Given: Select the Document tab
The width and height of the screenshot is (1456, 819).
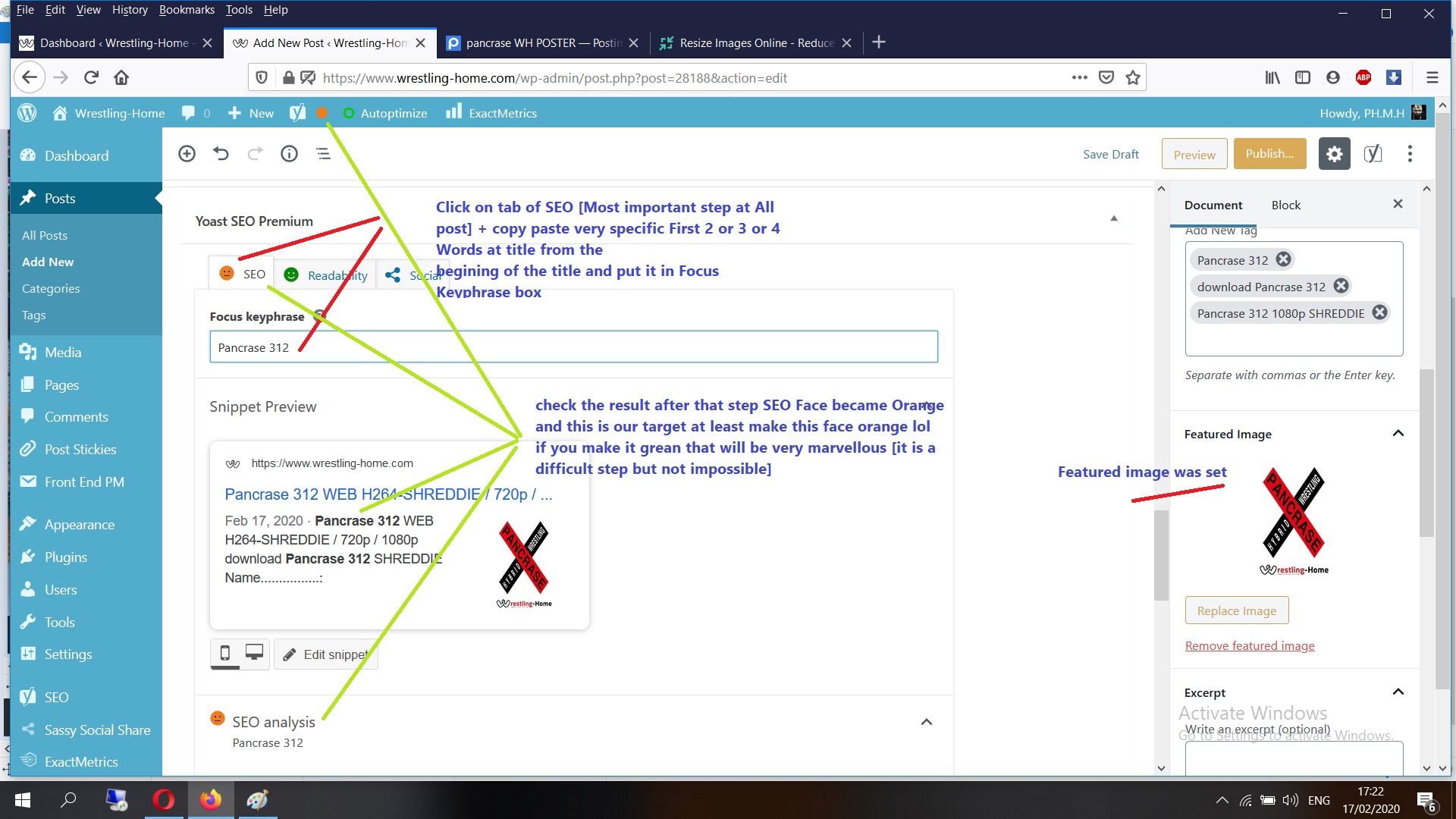Looking at the screenshot, I should pos(1213,205).
